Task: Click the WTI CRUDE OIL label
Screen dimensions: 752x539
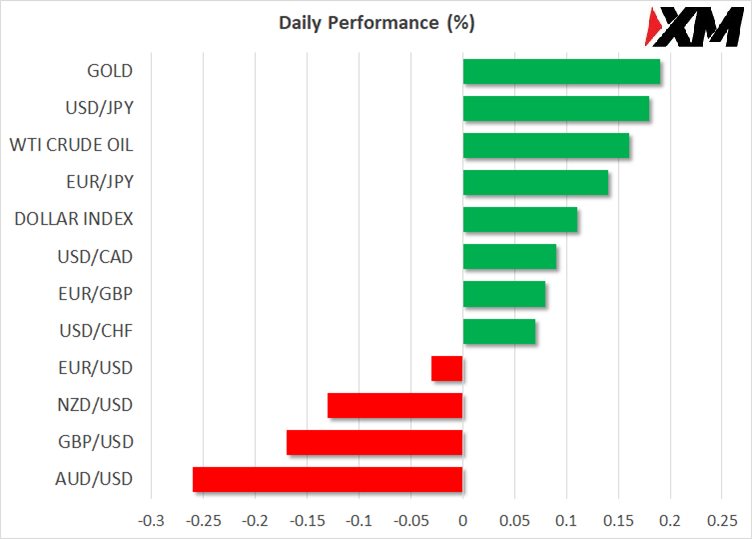Action: (71, 145)
